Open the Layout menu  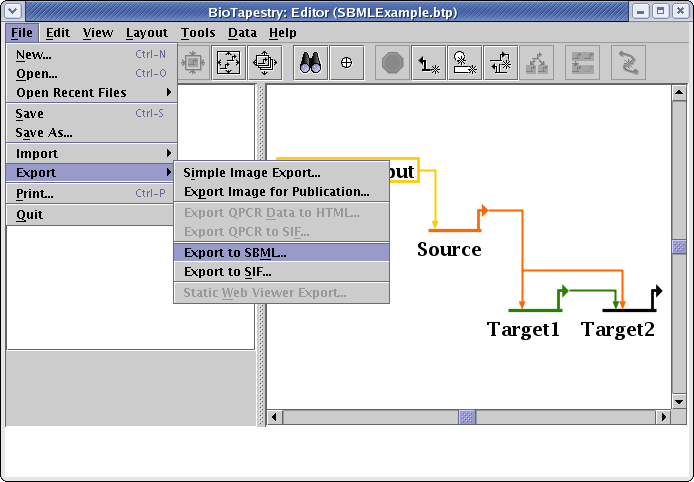(x=147, y=32)
